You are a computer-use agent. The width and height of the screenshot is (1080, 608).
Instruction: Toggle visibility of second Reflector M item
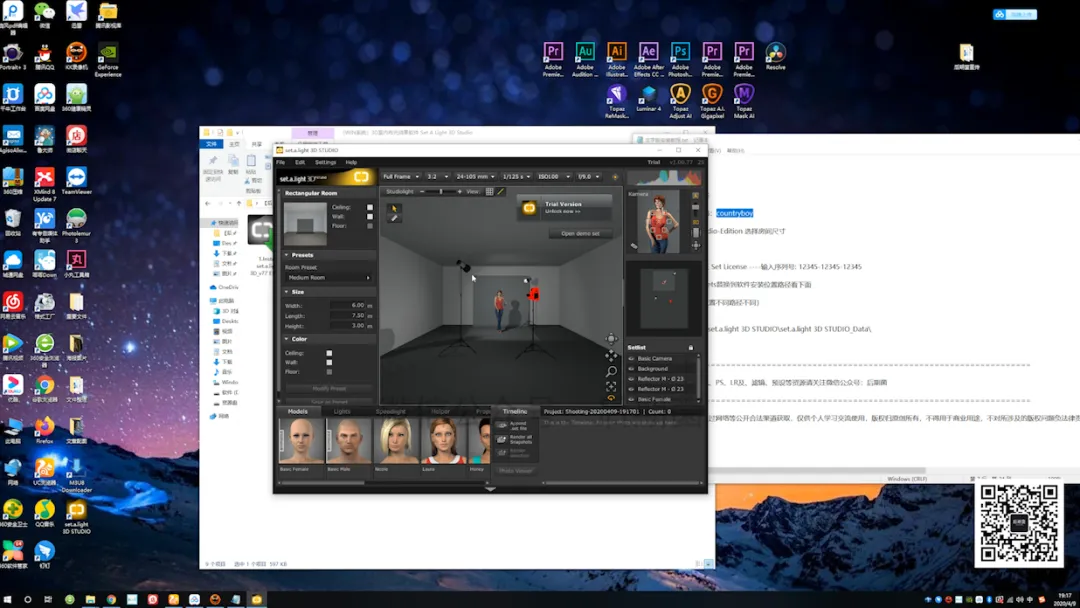tap(632, 389)
